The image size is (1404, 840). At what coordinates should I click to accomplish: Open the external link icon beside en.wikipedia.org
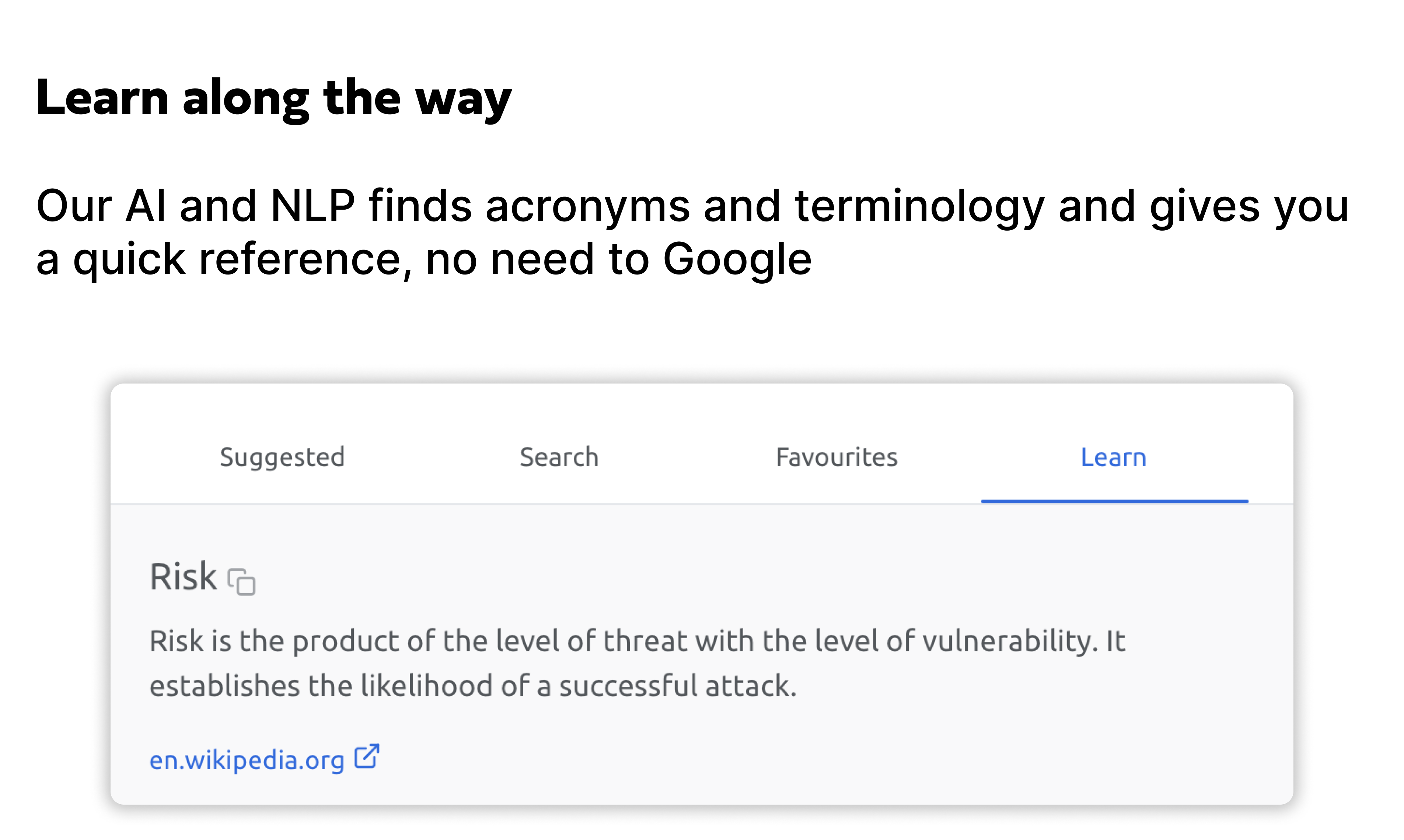(366, 756)
